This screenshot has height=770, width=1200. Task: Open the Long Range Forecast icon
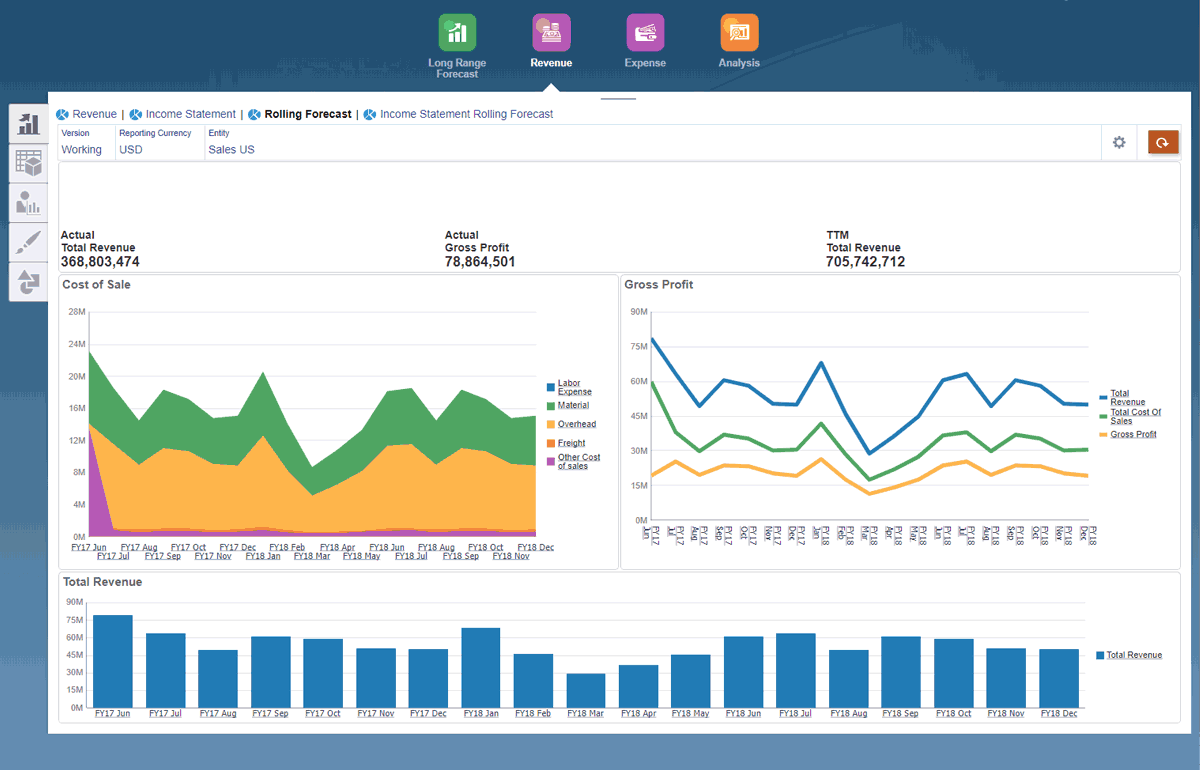457,33
